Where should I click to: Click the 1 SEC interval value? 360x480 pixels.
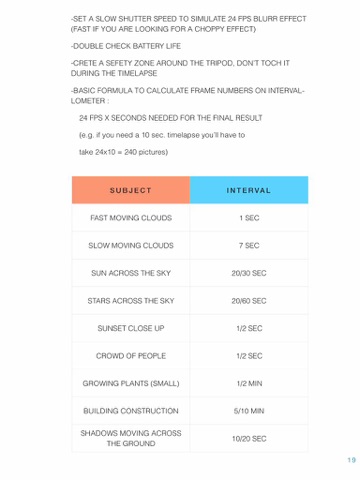[249, 218]
